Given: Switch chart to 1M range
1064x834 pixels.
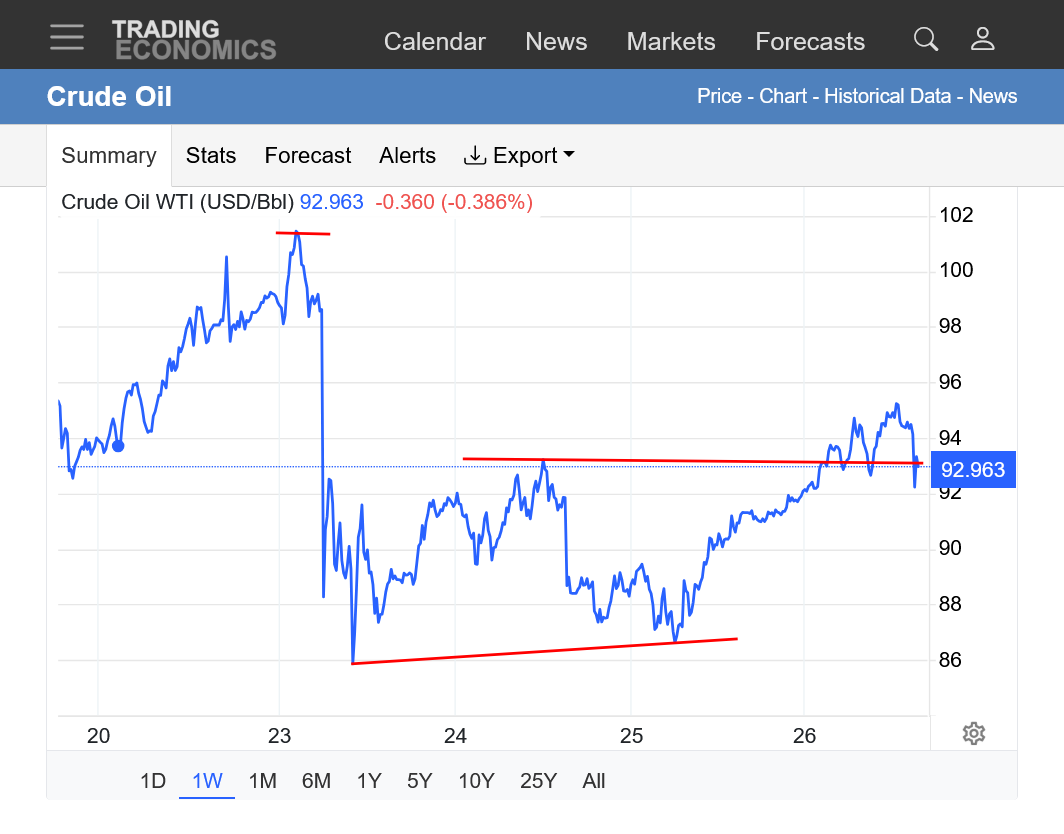Looking at the screenshot, I should pyautogui.click(x=262, y=781).
